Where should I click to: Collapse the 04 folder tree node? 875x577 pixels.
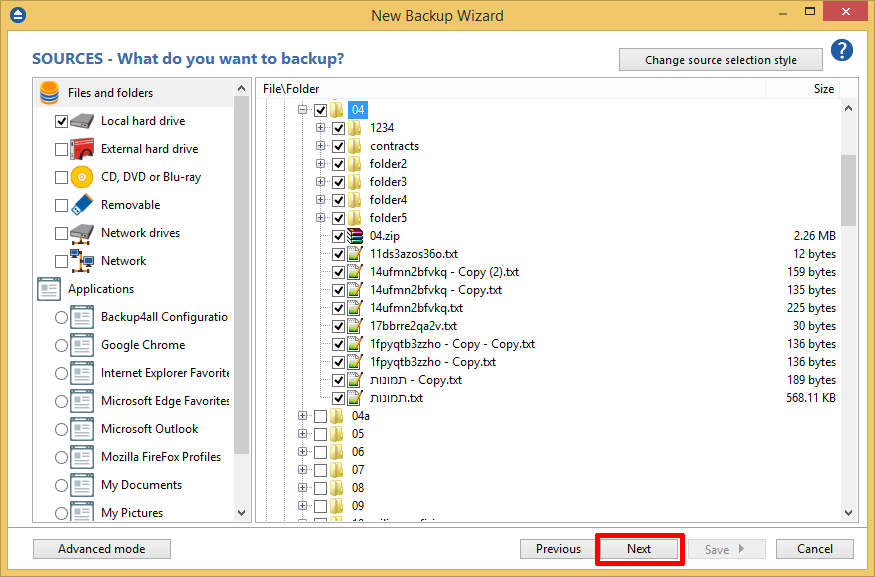[x=303, y=110]
